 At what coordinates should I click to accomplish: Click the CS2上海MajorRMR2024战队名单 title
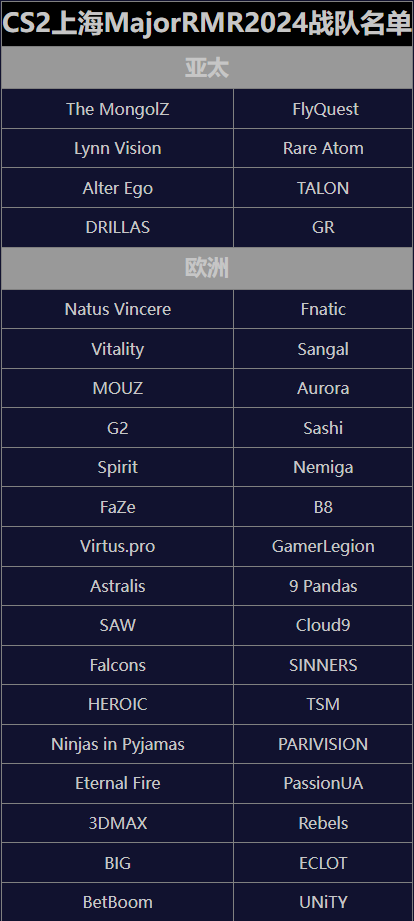tap(207, 23)
